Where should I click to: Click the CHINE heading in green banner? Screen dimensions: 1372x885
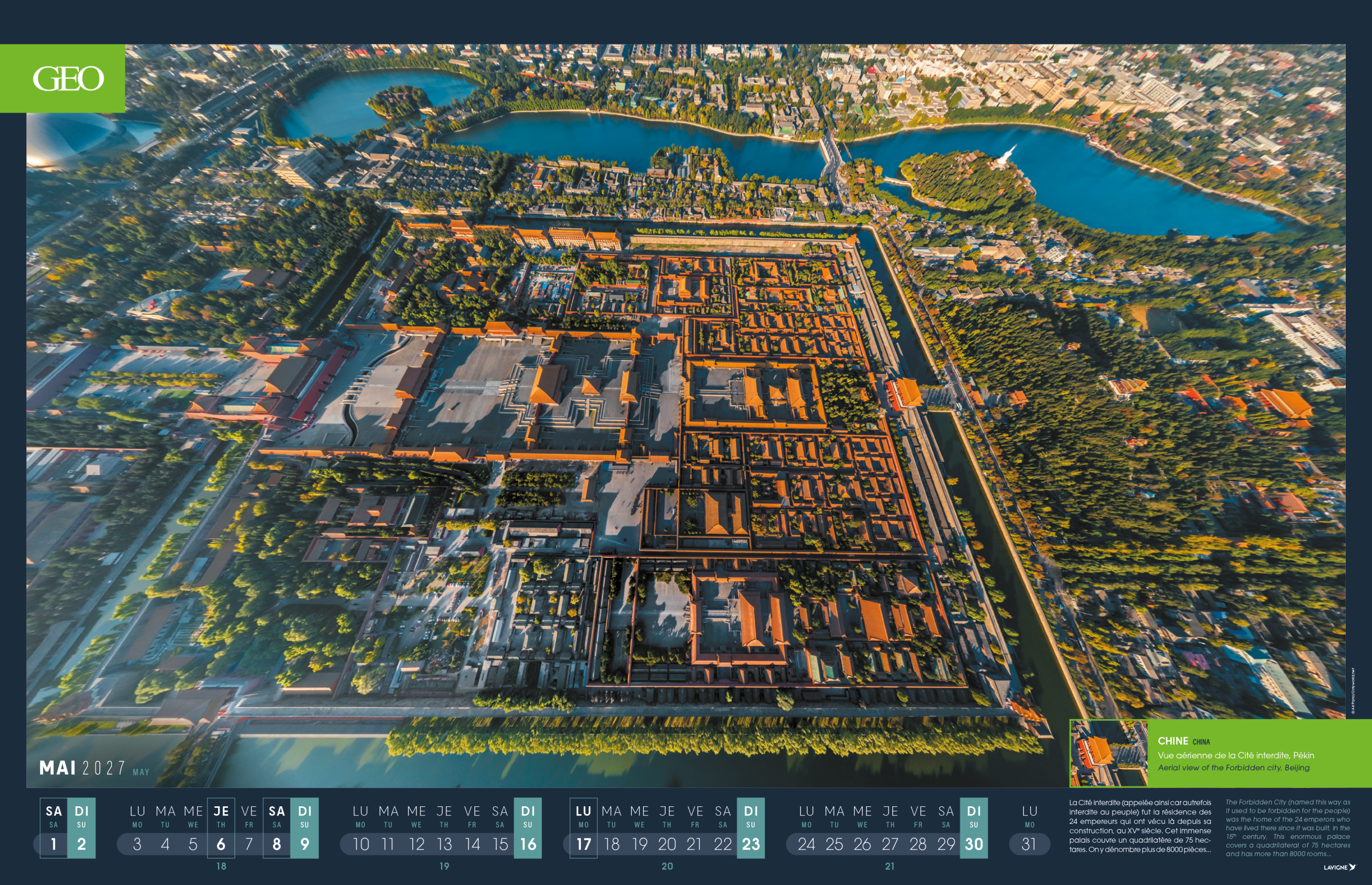point(1173,741)
